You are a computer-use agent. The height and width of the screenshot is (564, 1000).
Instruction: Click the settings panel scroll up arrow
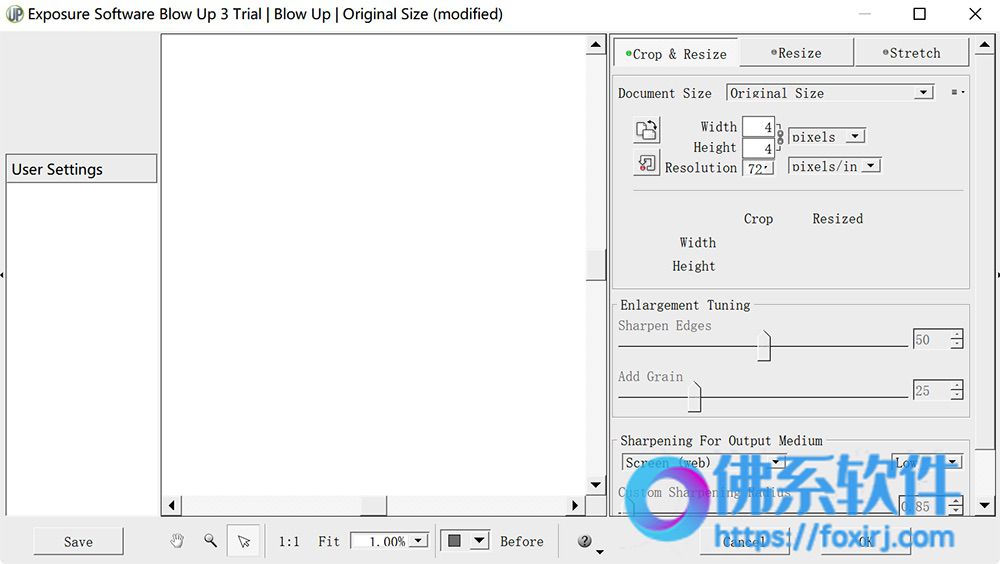click(x=985, y=44)
